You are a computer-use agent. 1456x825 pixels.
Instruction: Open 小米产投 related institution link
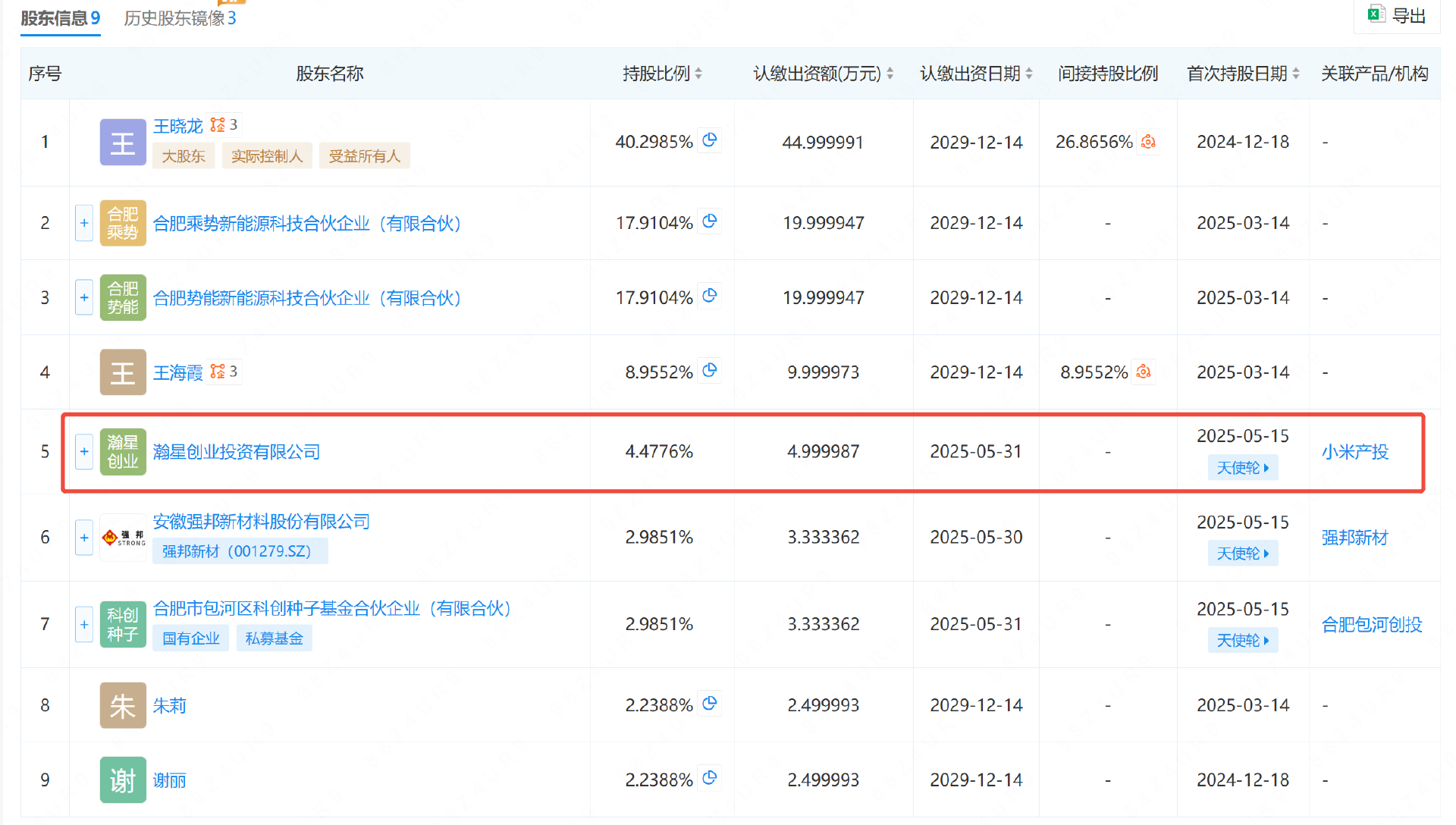pyautogui.click(x=1354, y=452)
